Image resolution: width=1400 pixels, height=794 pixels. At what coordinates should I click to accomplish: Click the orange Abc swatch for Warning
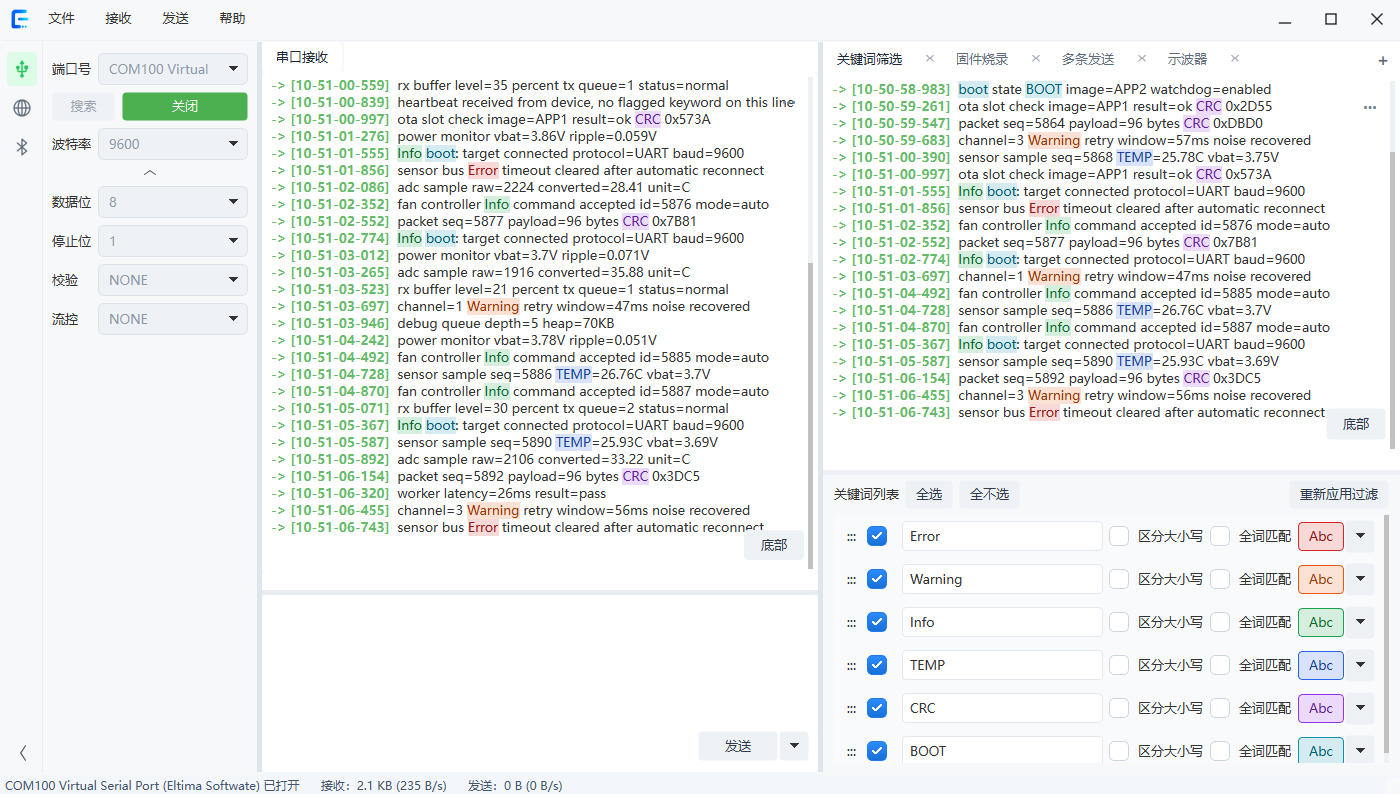[1321, 579]
